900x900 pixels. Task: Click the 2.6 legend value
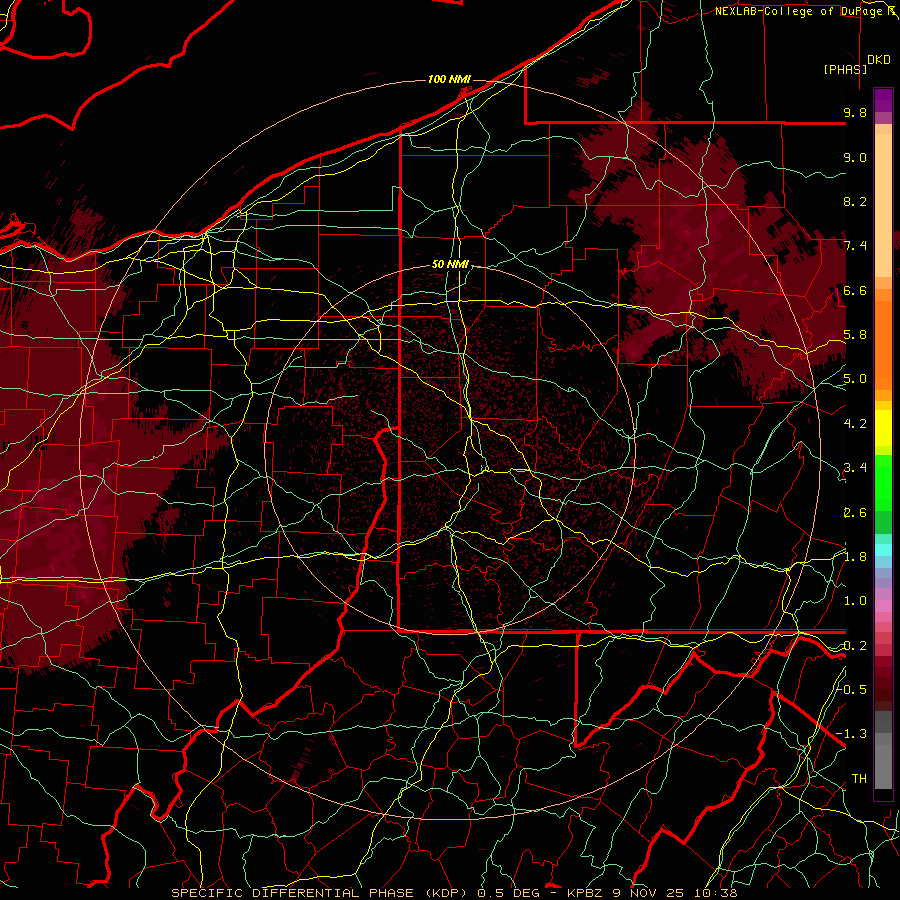tap(855, 513)
